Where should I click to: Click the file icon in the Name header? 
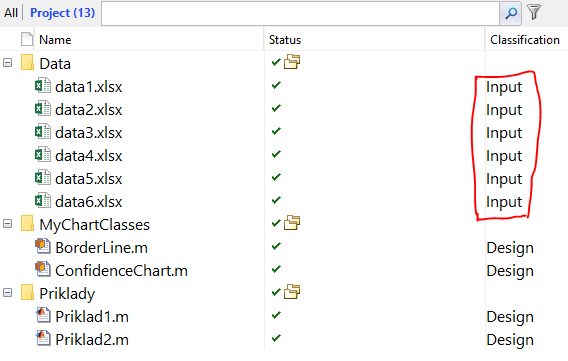[27, 39]
